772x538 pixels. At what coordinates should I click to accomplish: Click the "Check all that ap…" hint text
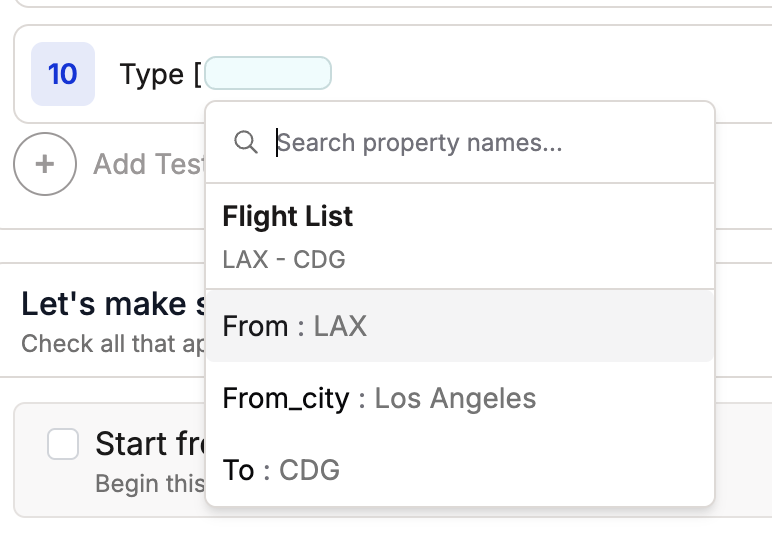(112, 344)
